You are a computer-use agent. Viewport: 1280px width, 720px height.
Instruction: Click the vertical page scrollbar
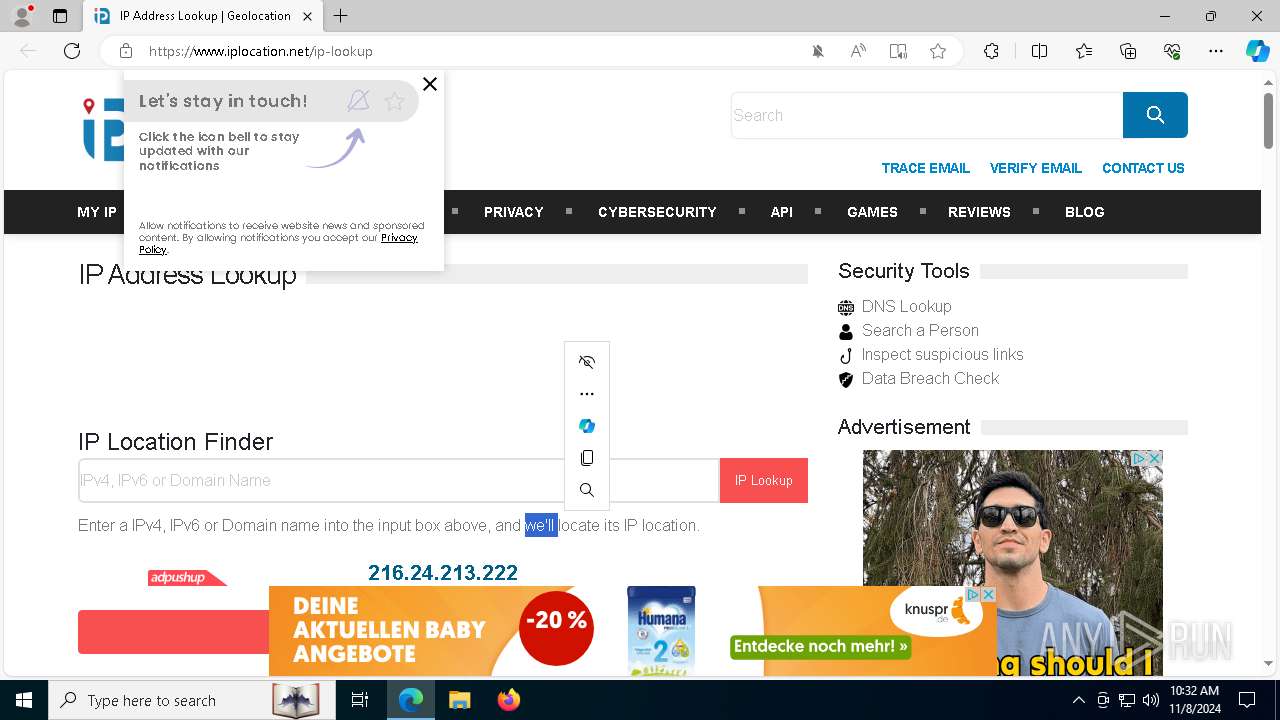tap(1268, 123)
